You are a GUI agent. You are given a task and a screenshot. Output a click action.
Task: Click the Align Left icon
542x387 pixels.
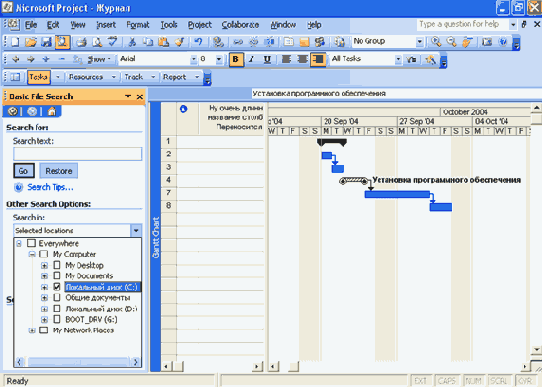(x=286, y=59)
